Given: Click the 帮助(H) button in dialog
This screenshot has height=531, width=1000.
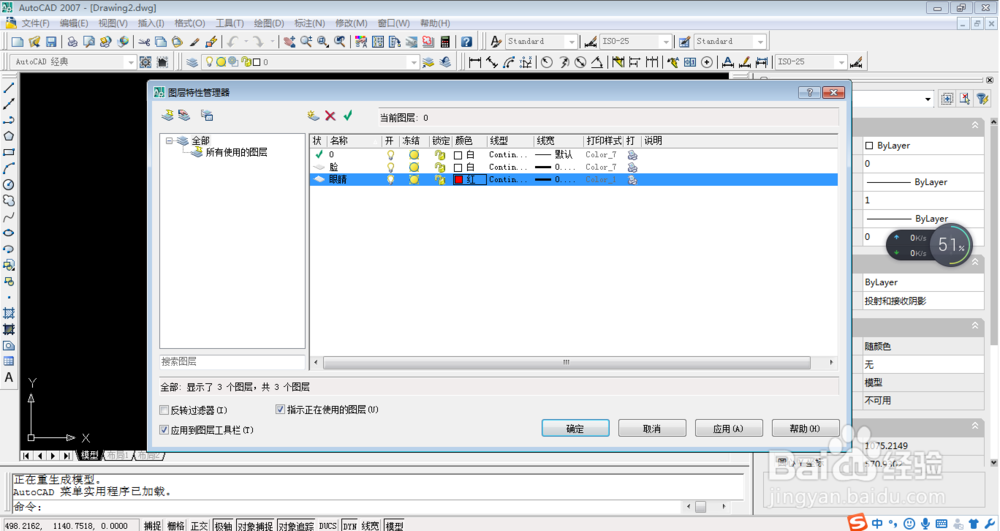Looking at the screenshot, I should click(805, 428).
